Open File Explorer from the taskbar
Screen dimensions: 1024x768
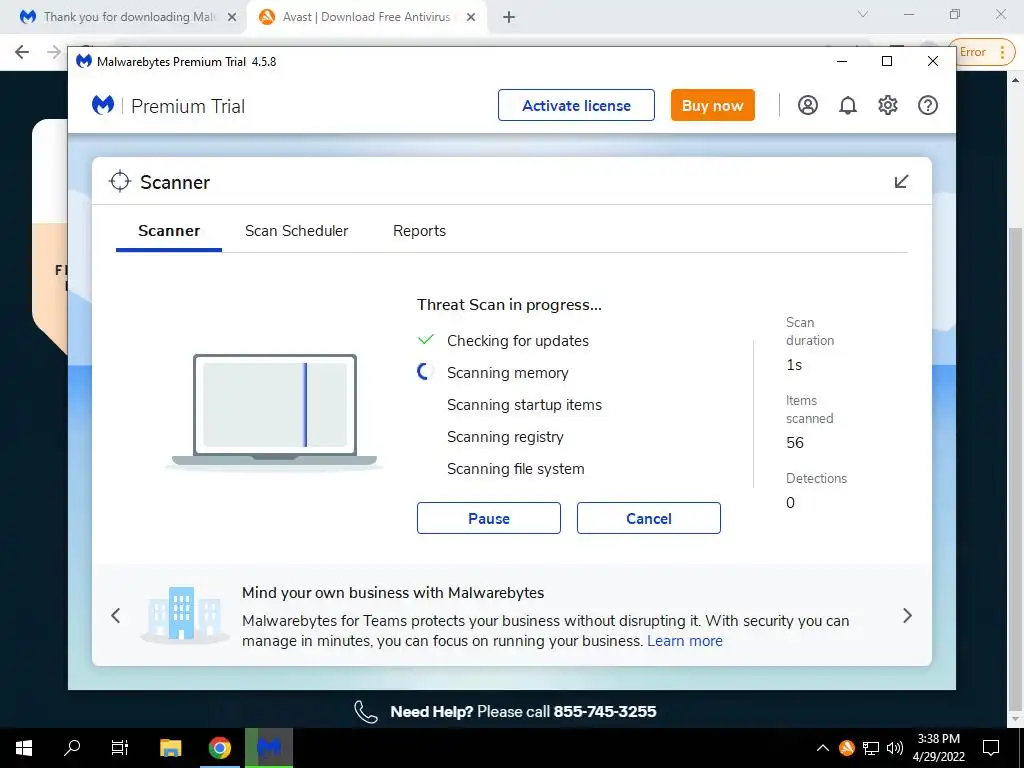(170, 748)
